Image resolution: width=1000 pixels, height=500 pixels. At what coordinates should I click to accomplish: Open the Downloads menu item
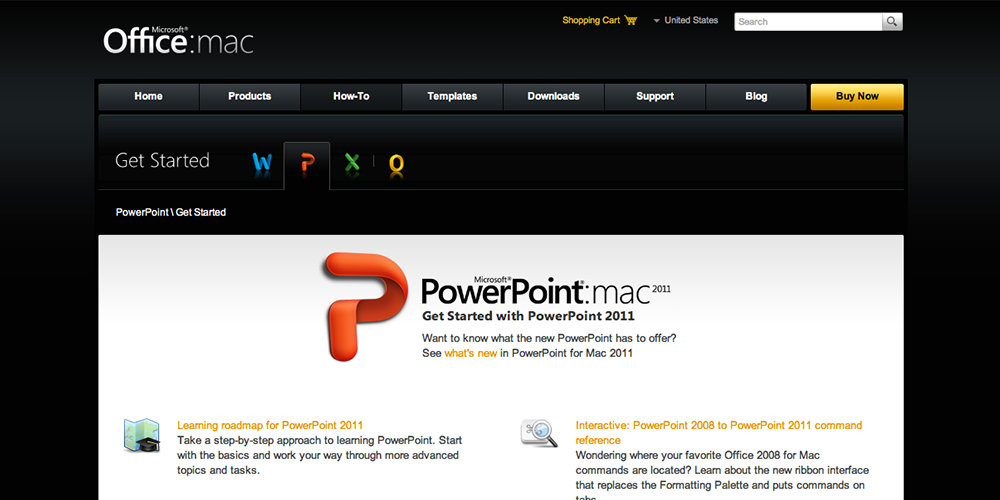point(553,97)
